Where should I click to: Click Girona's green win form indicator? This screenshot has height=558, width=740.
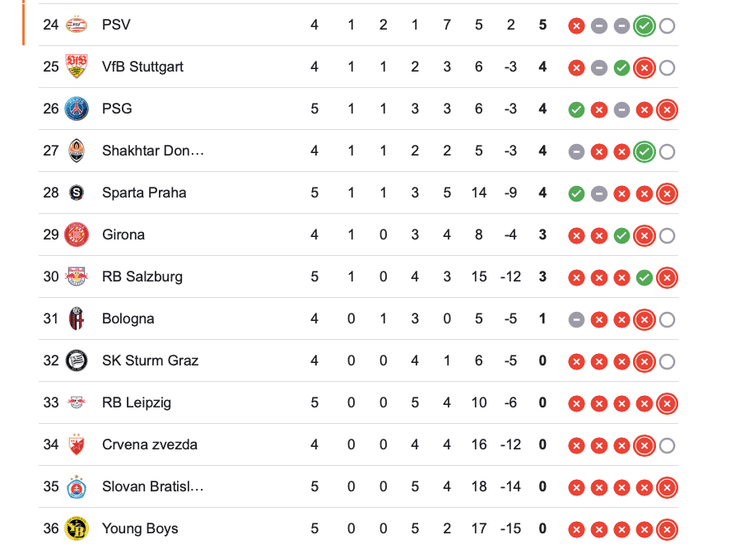622,235
